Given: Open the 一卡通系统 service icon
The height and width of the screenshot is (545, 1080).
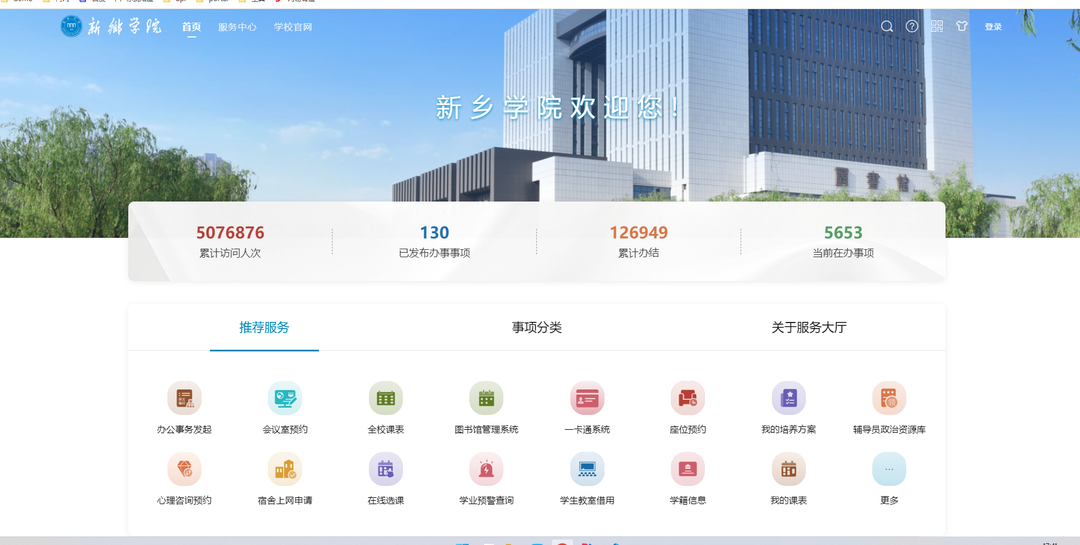Looking at the screenshot, I should coord(587,398).
